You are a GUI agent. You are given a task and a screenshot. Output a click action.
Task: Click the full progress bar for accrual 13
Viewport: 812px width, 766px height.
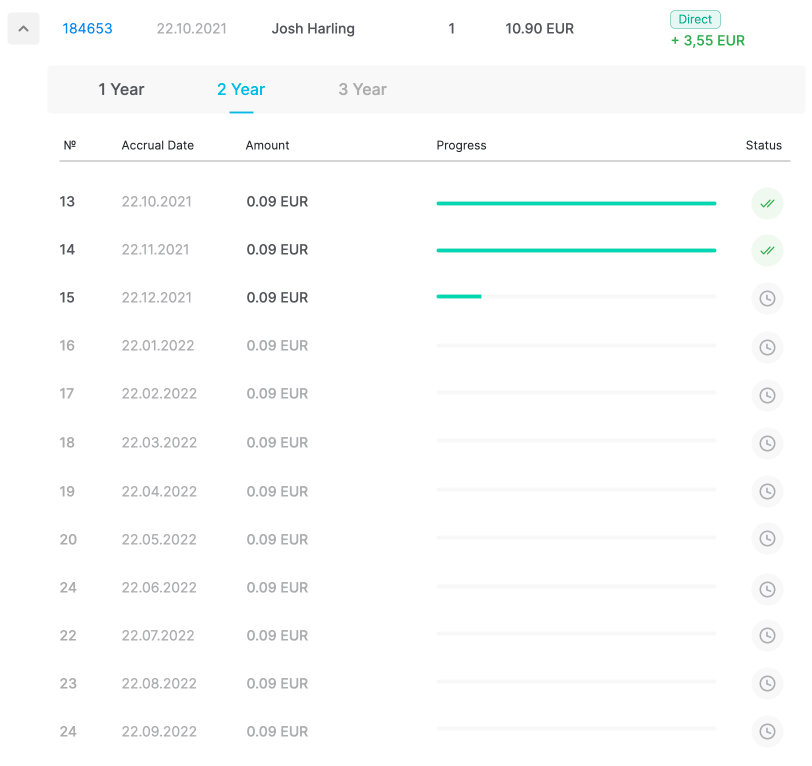pyautogui.click(x=576, y=203)
